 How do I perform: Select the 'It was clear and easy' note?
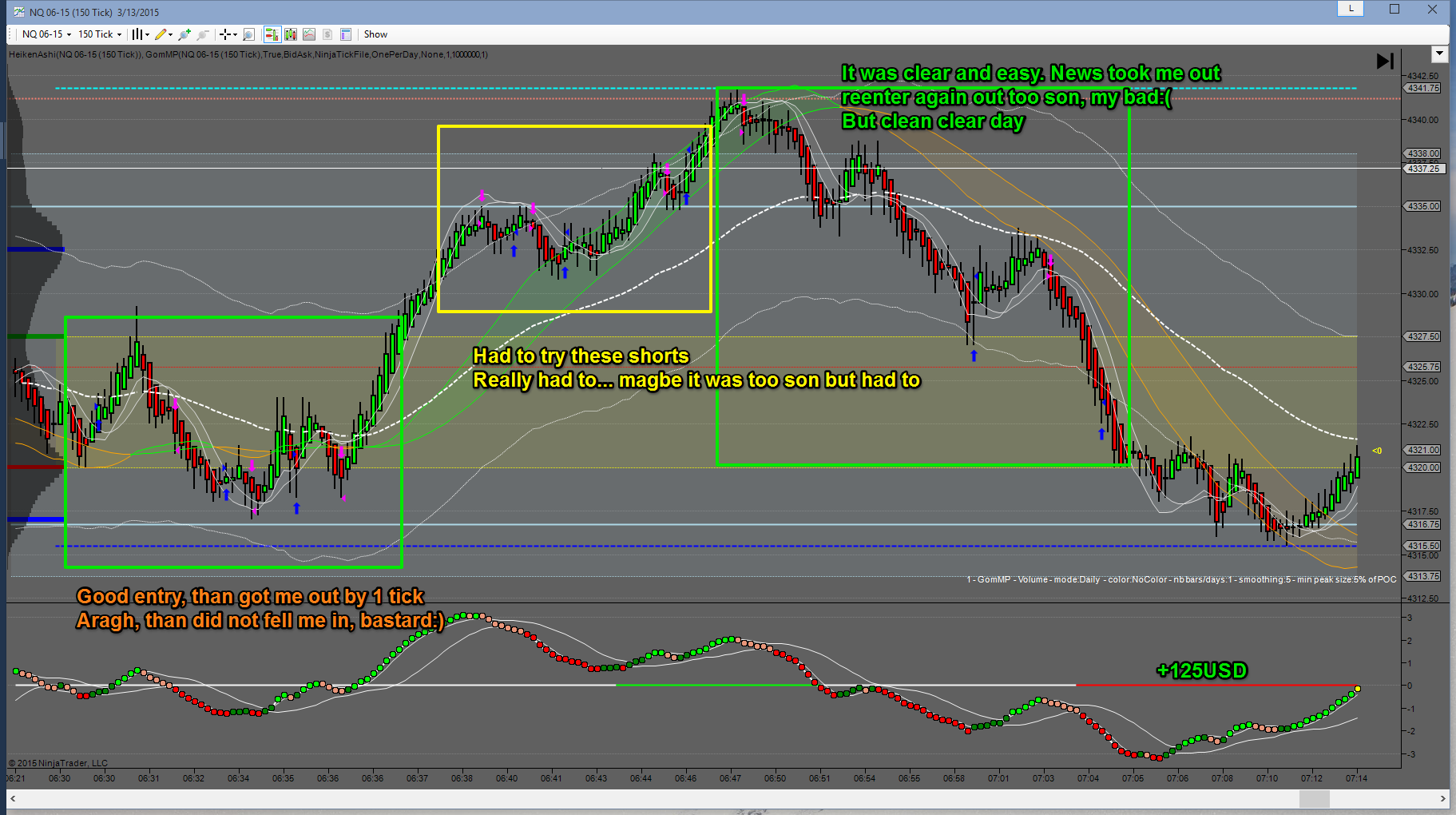1030,97
